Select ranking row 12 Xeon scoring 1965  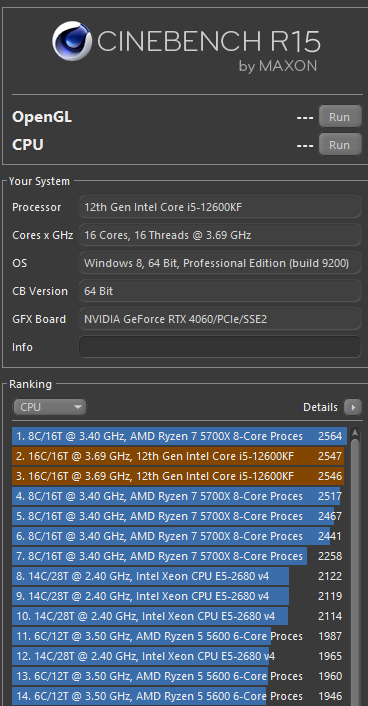coord(178,656)
